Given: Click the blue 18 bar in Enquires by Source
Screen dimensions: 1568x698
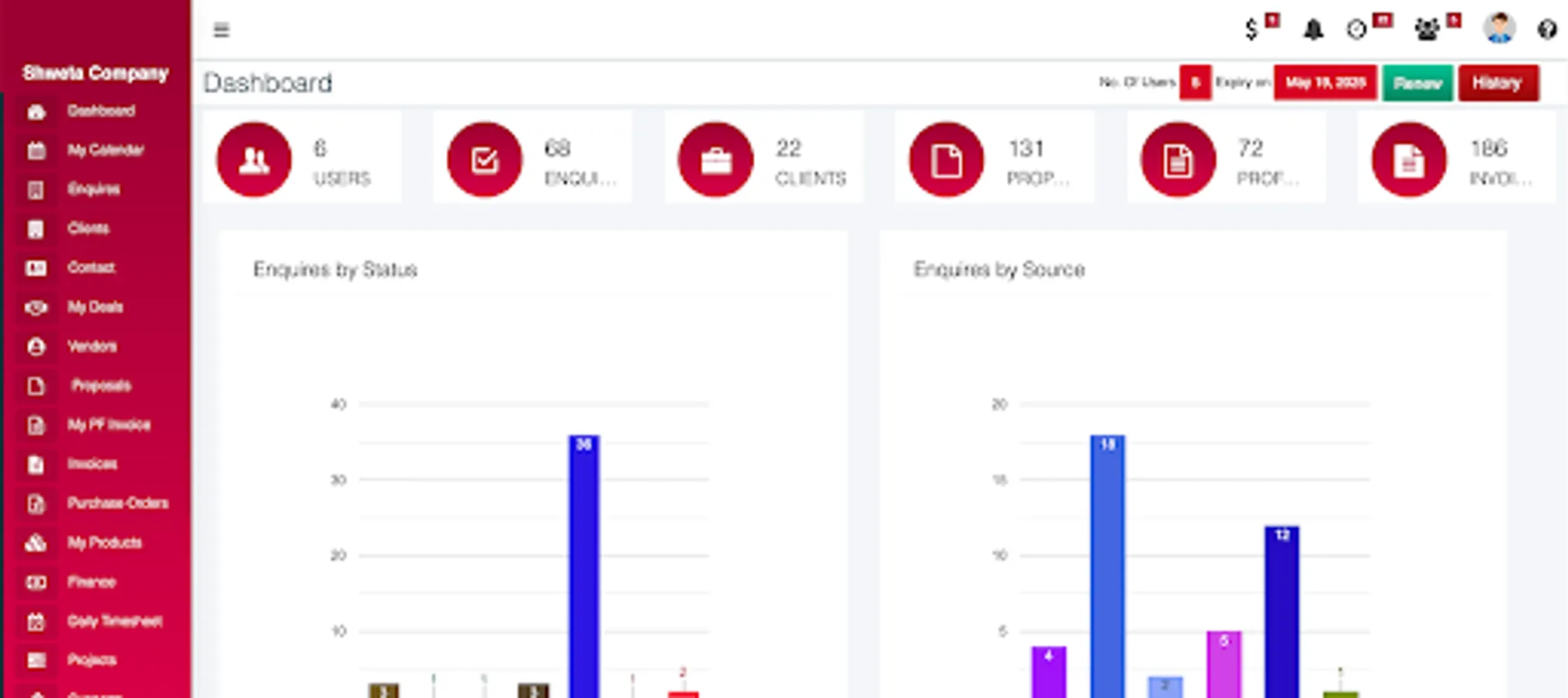Looking at the screenshot, I should tap(1107, 566).
